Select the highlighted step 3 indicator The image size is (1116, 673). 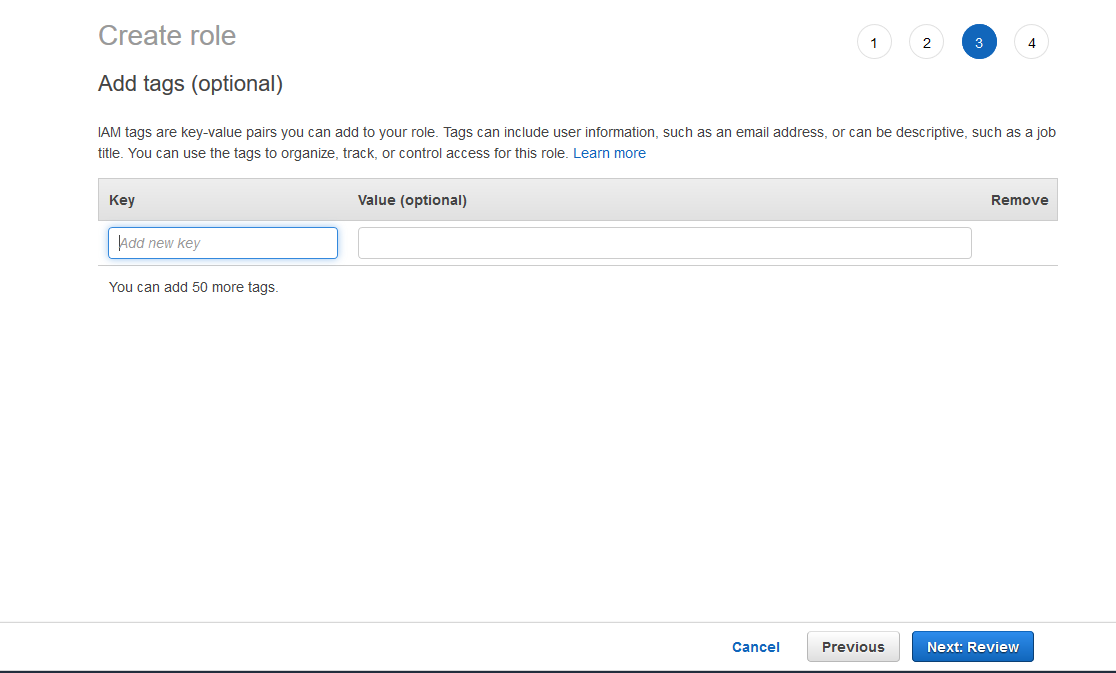click(979, 43)
